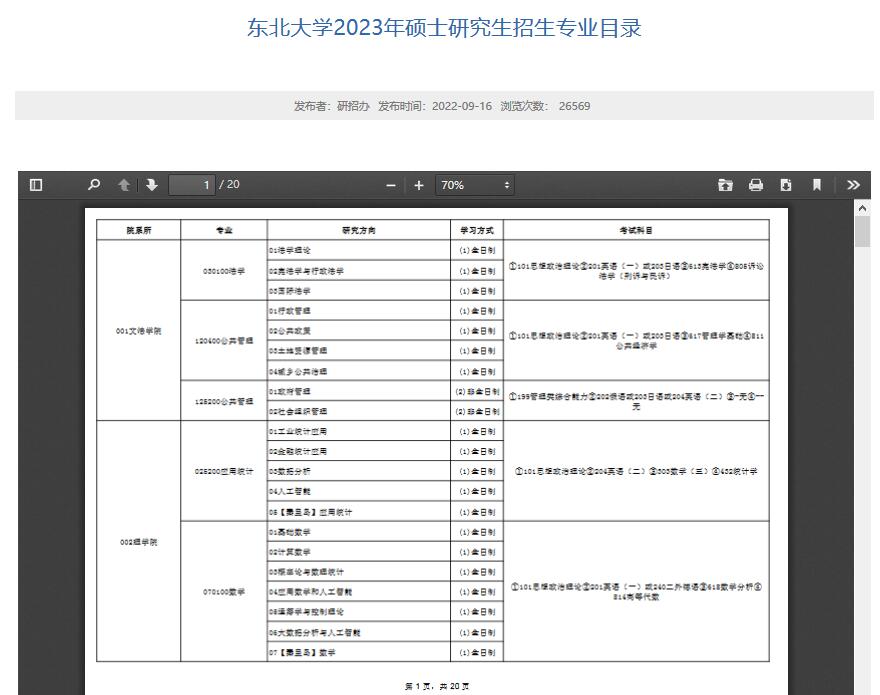Click column header 学习方式
This screenshot has width=880, height=695.
tap(477, 230)
